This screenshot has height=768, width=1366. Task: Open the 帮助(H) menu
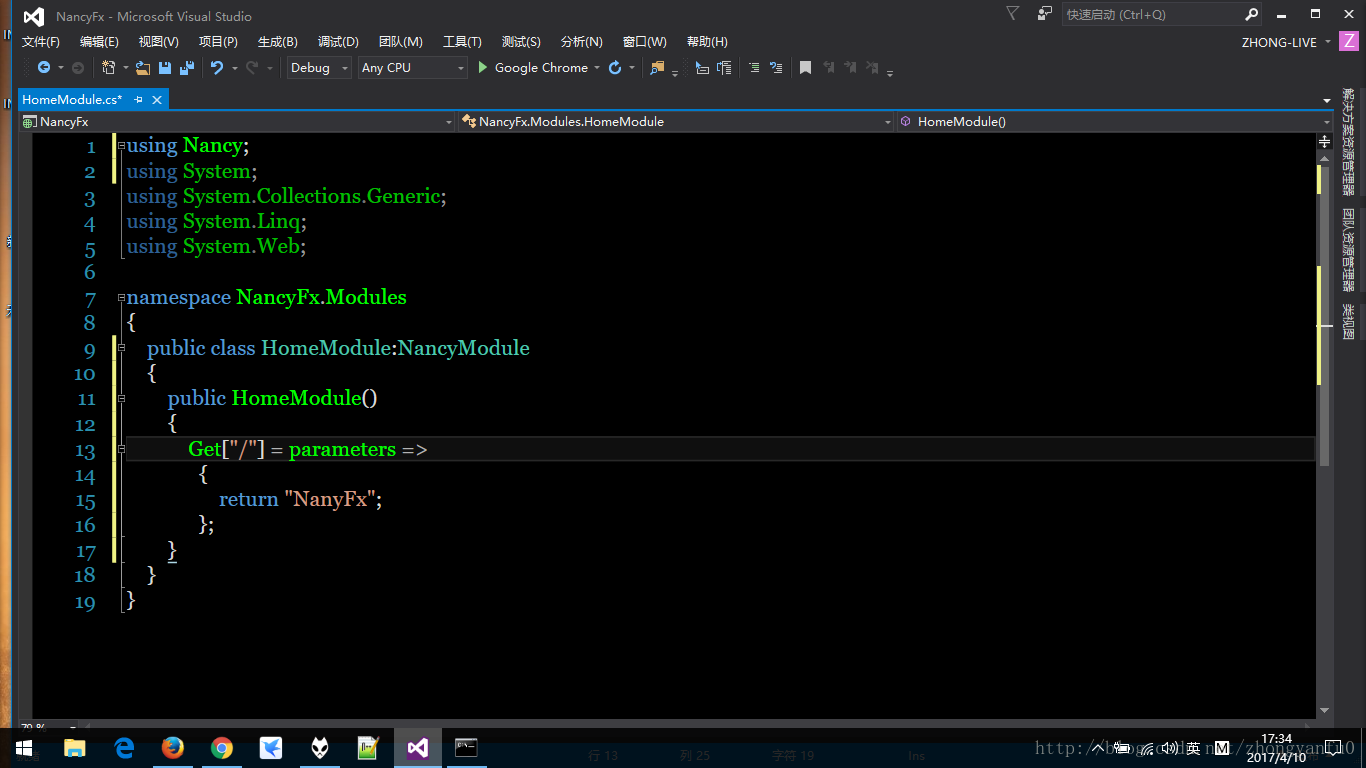pyautogui.click(x=707, y=42)
